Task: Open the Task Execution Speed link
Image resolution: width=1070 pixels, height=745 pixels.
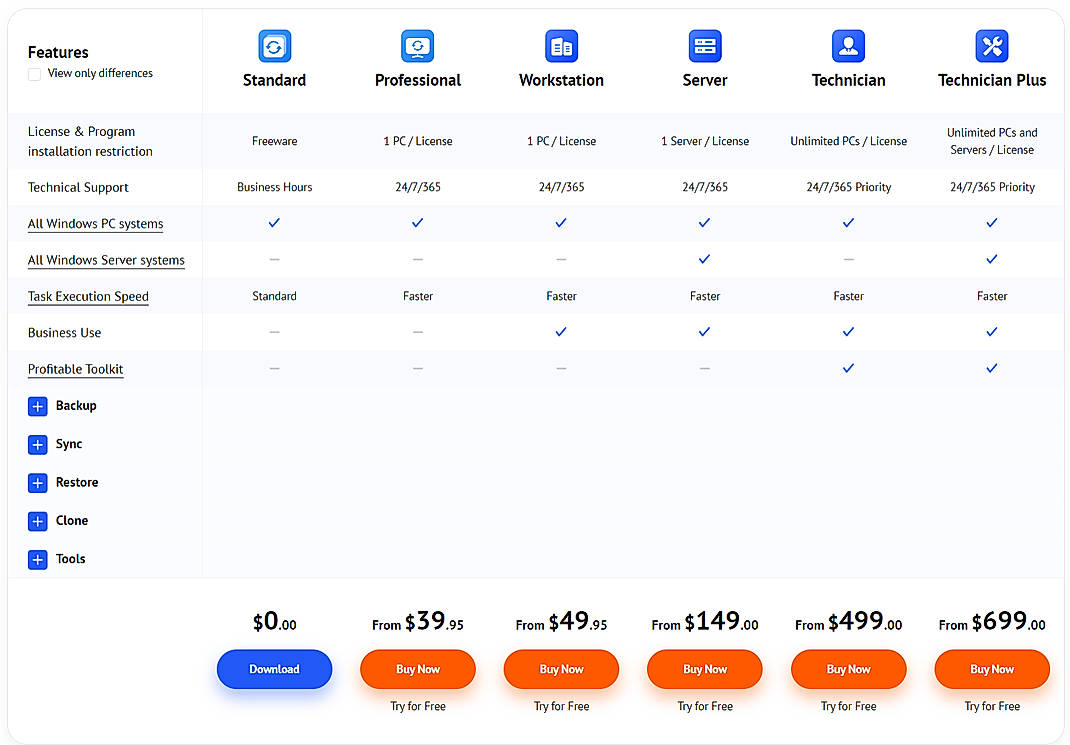Action: click(x=88, y=296)
